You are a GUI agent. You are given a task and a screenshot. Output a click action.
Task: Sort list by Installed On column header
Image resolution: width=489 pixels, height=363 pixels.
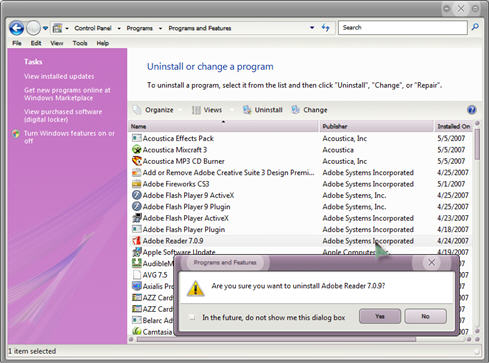453,126
